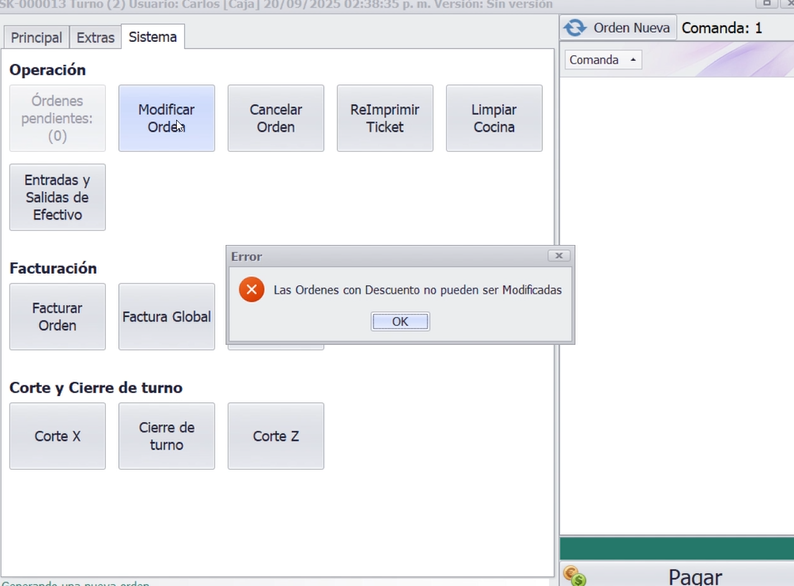
Task: Select the Corte Z button
Action: (x=275, y=436)
